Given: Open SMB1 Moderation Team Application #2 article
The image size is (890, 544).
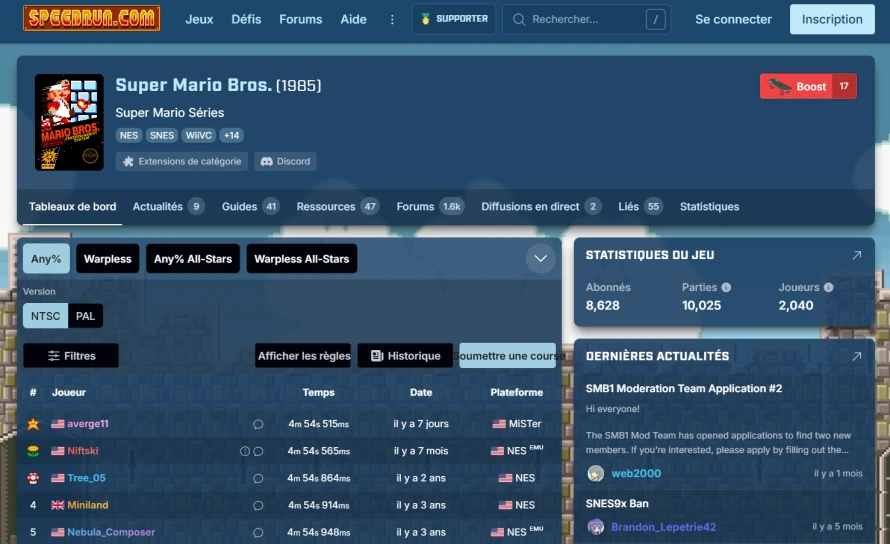Looking at the screenshot, I should (684, 388).
